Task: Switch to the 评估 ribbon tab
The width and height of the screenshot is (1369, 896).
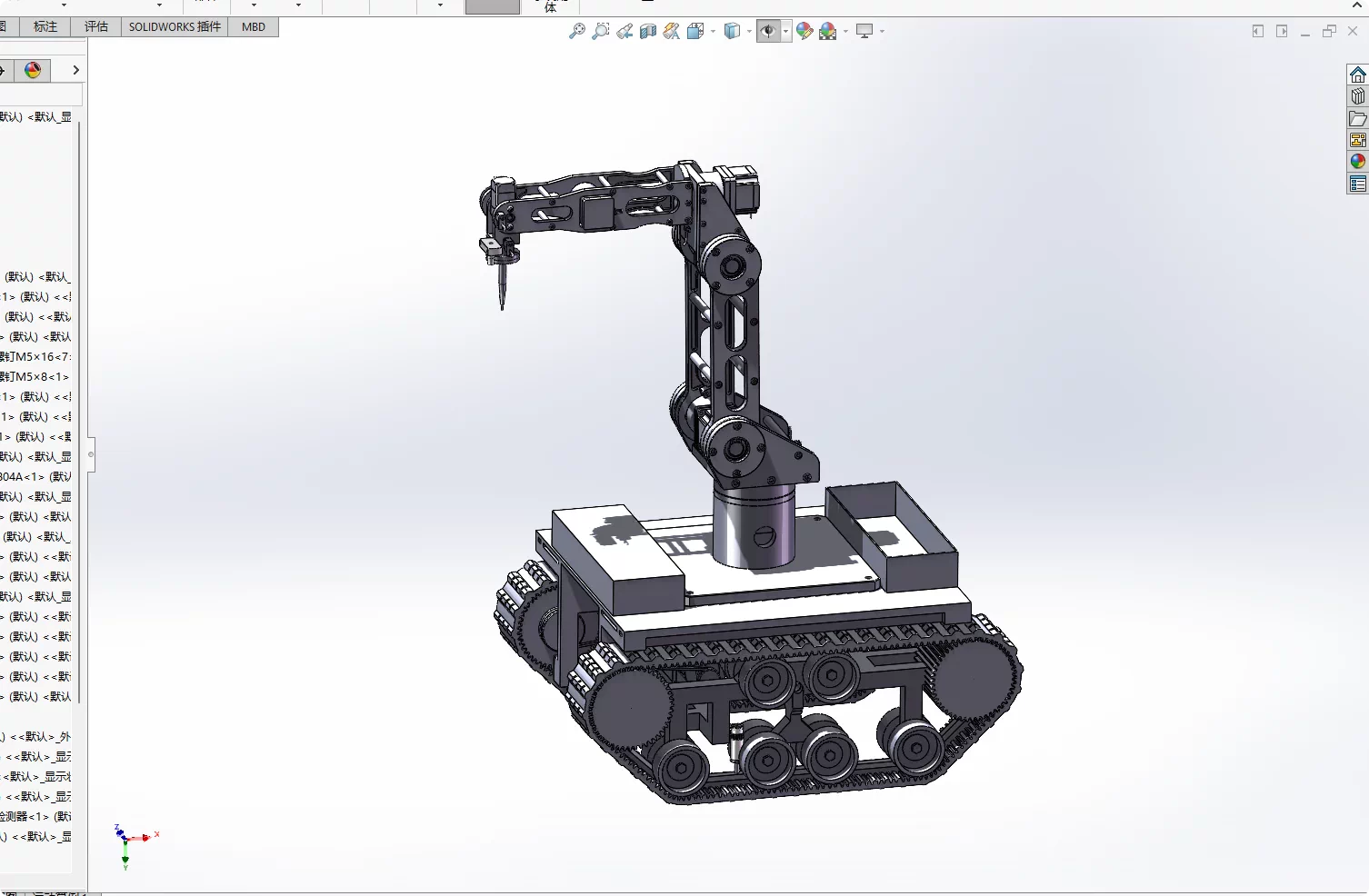Action: coord(96,26)
